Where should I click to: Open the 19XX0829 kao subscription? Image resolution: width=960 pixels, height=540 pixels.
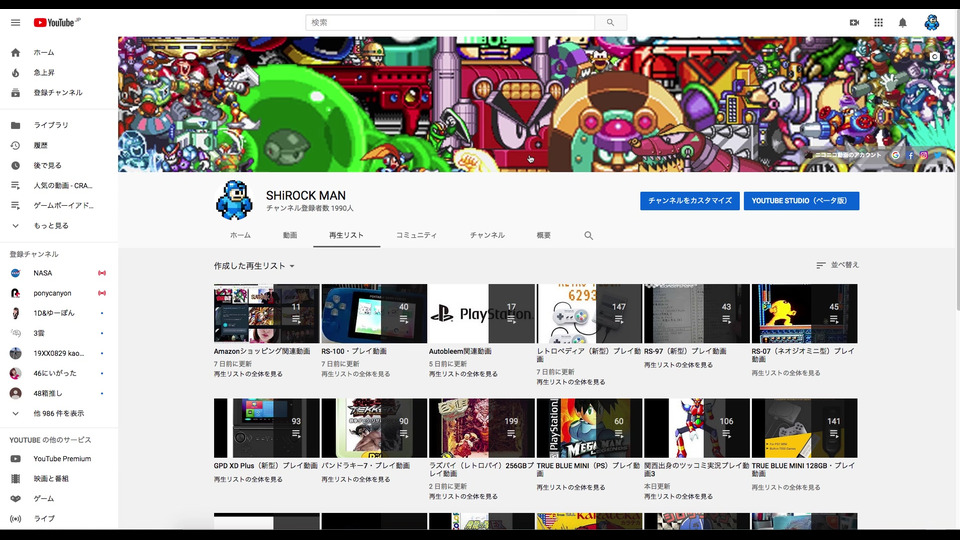(x=59, y=353)
